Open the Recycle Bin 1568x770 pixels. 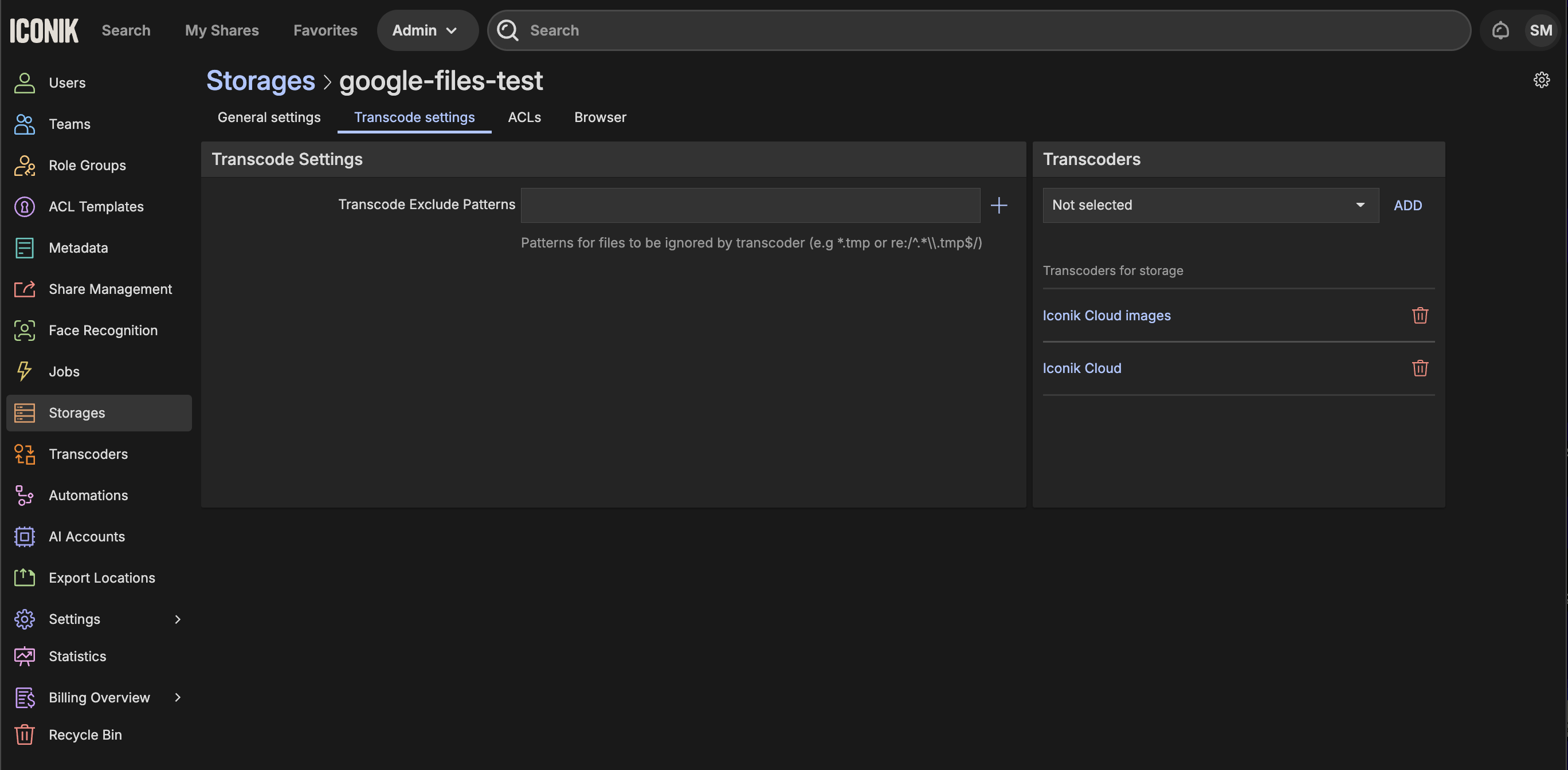(85, 734)
